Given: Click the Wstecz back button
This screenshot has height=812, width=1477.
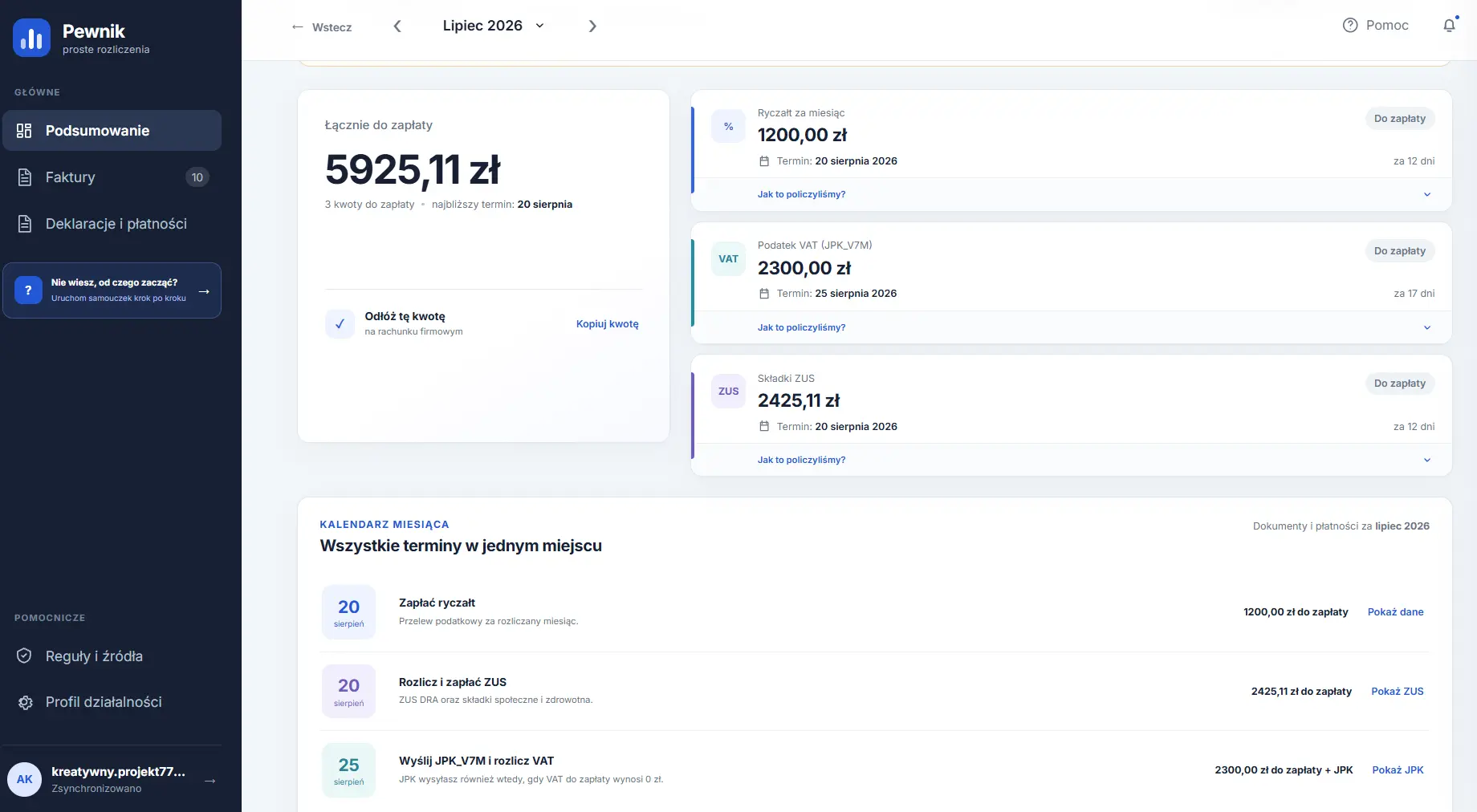Looking at the screenshot, I should (322, 27).
